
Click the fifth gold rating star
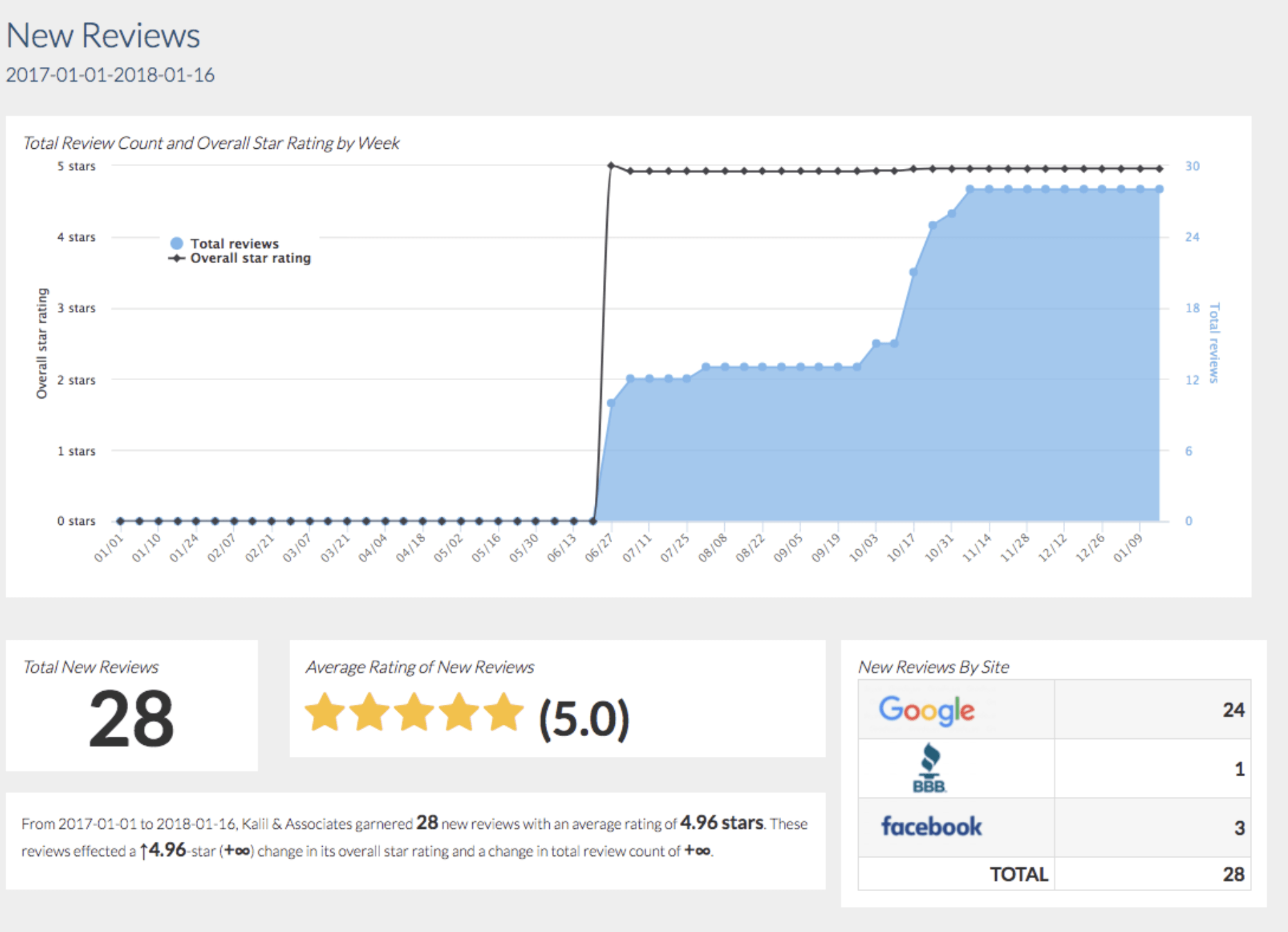click(x=503, y=713)
